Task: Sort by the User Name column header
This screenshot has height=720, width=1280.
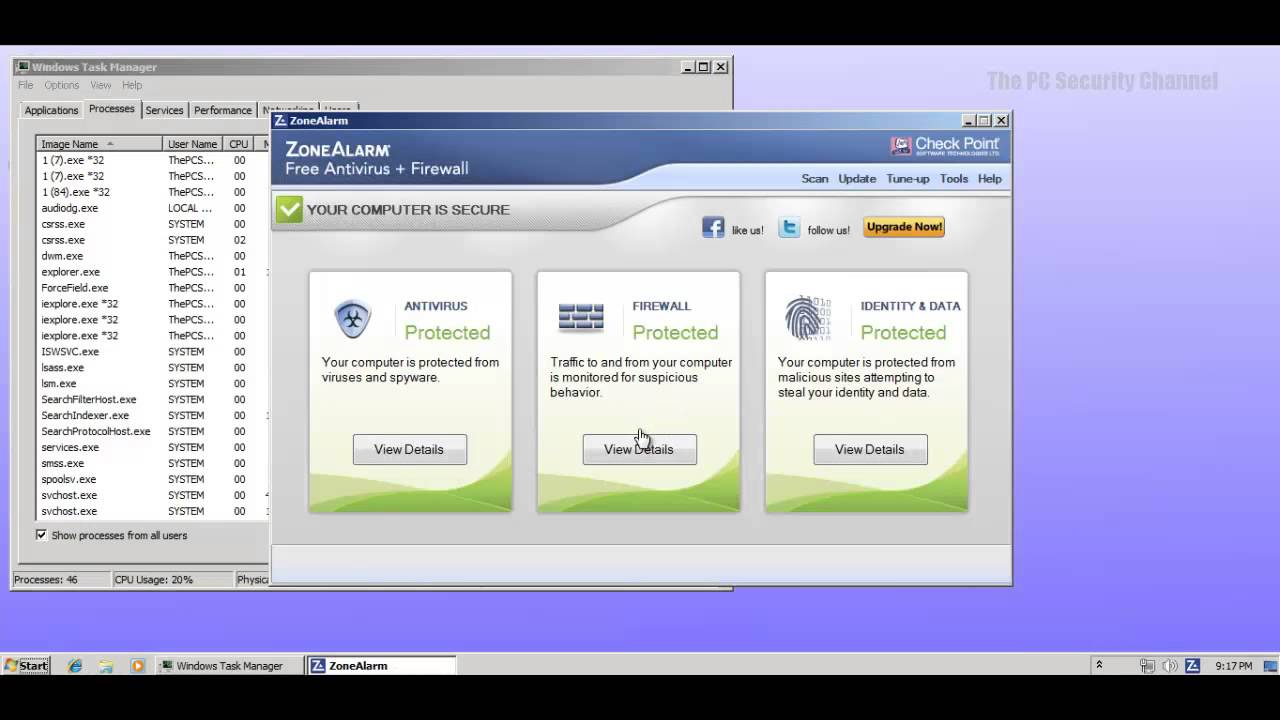Action: click(192, 144)
